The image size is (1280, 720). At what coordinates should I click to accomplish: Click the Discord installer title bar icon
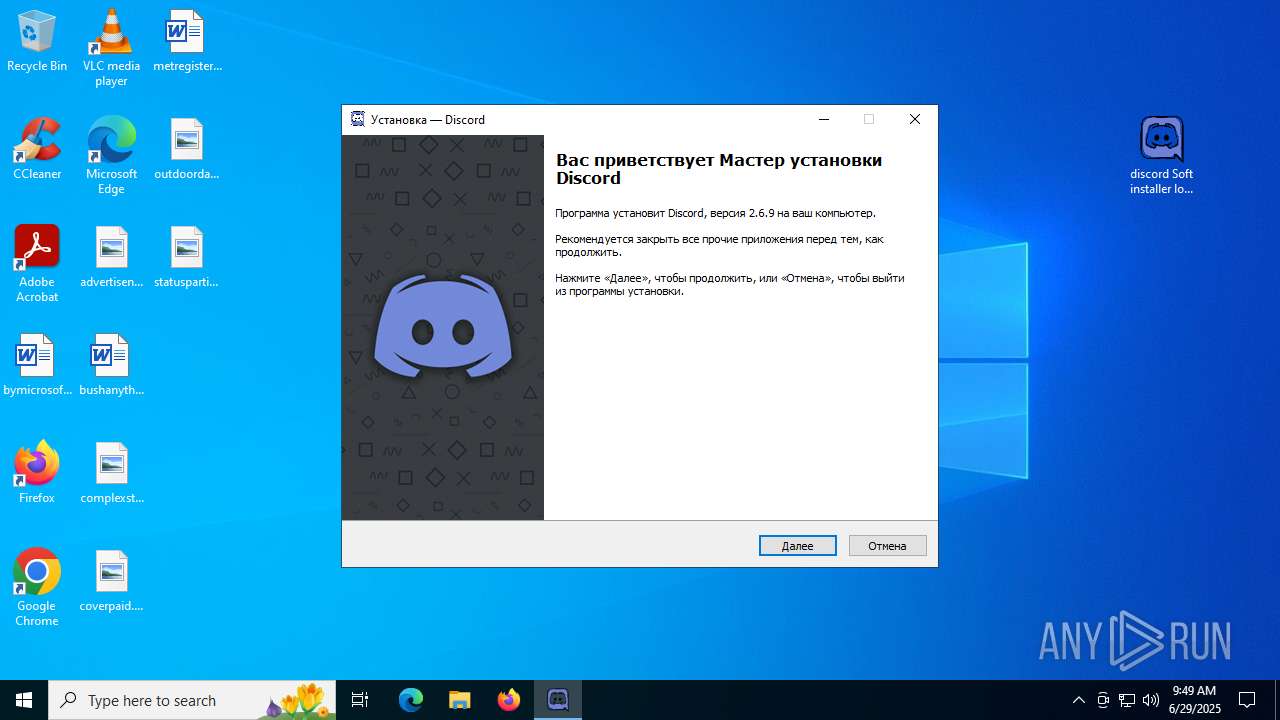click(x=358, y=119)
